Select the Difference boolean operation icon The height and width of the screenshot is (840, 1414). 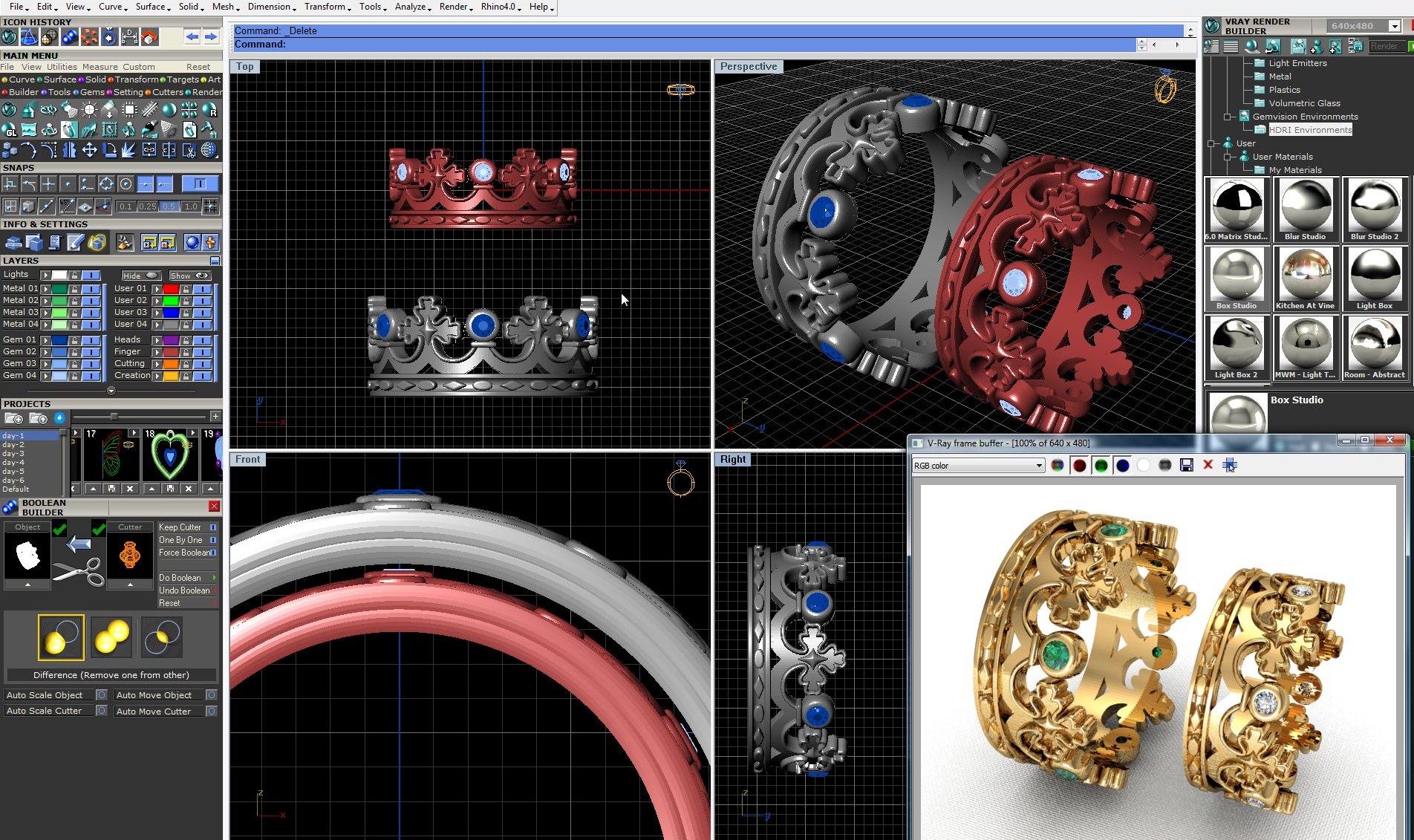[x=61, y=637]
